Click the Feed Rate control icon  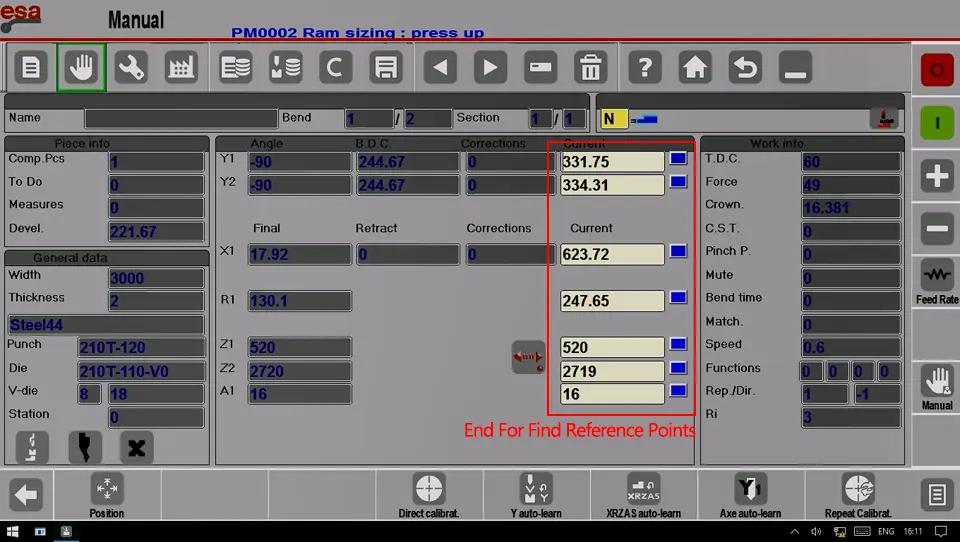point(937,282)
